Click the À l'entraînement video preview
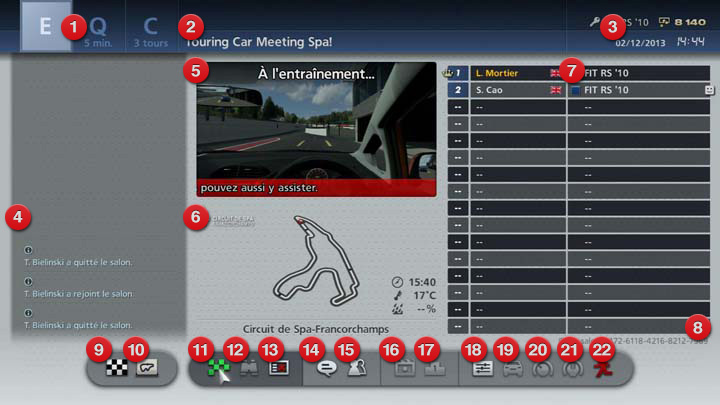This screenshot has height=405, width=720. tap(316, 130)
